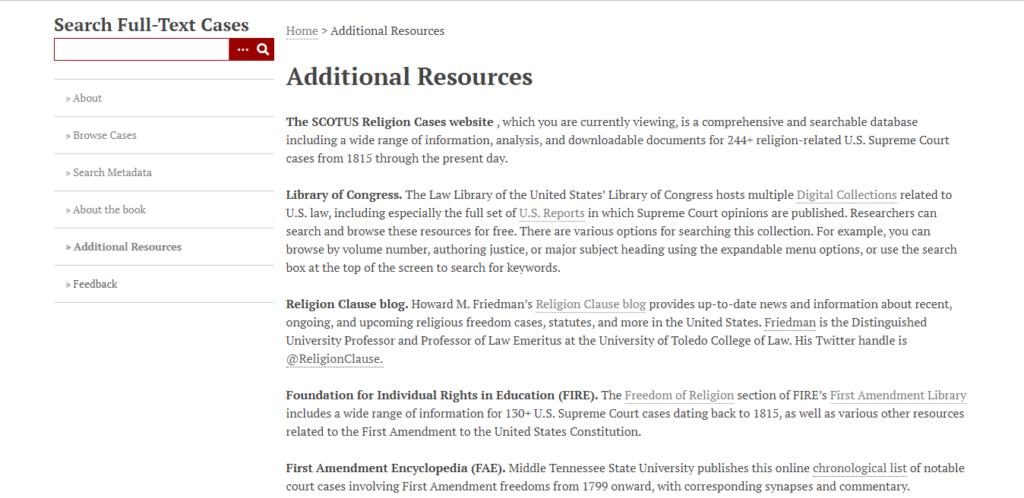The image size is (1024, 498).
Task: Click the magnifier search icon
Action: (x=263, y=49)
